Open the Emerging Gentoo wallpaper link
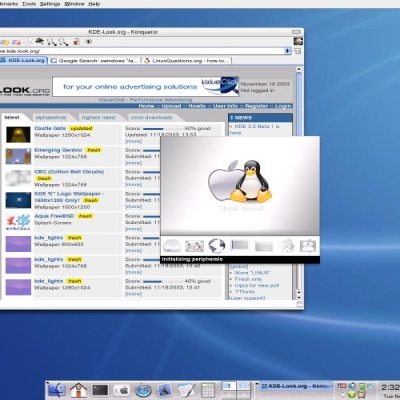 (58, 150)
